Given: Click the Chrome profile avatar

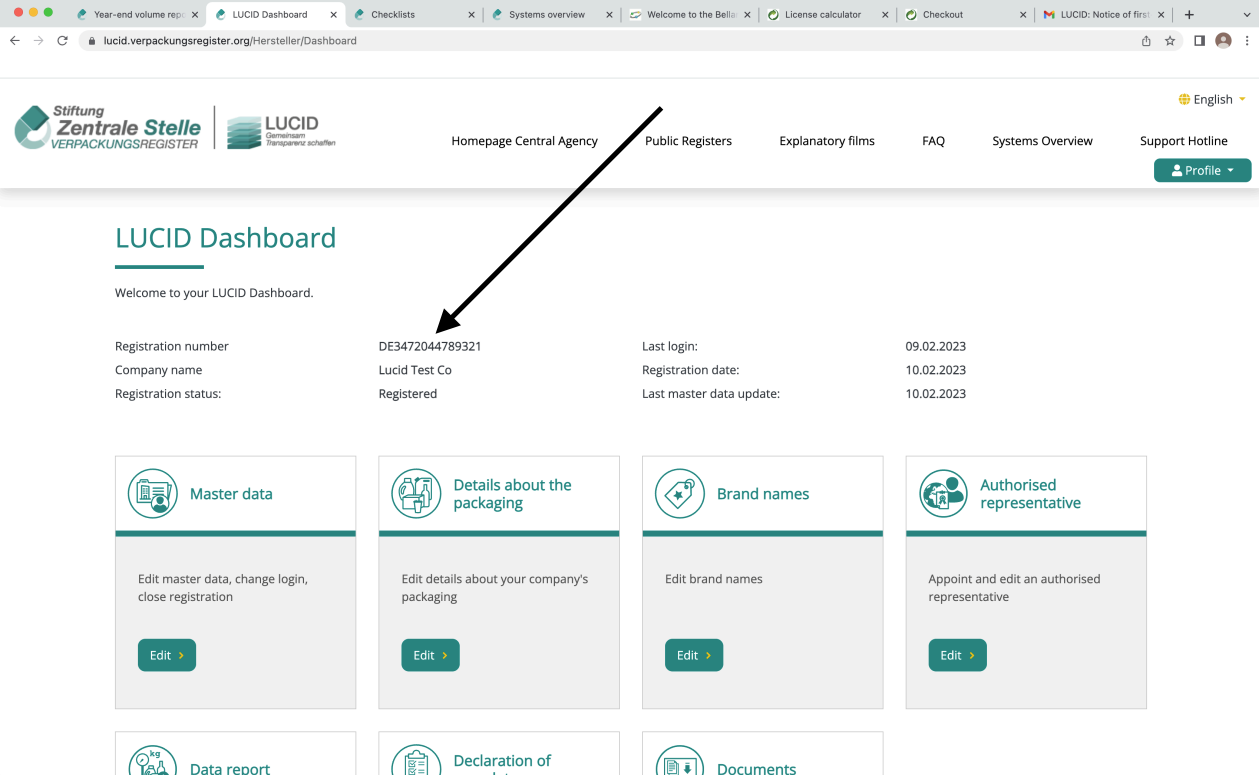Looking at the screenshot, I should (1223, 41).
